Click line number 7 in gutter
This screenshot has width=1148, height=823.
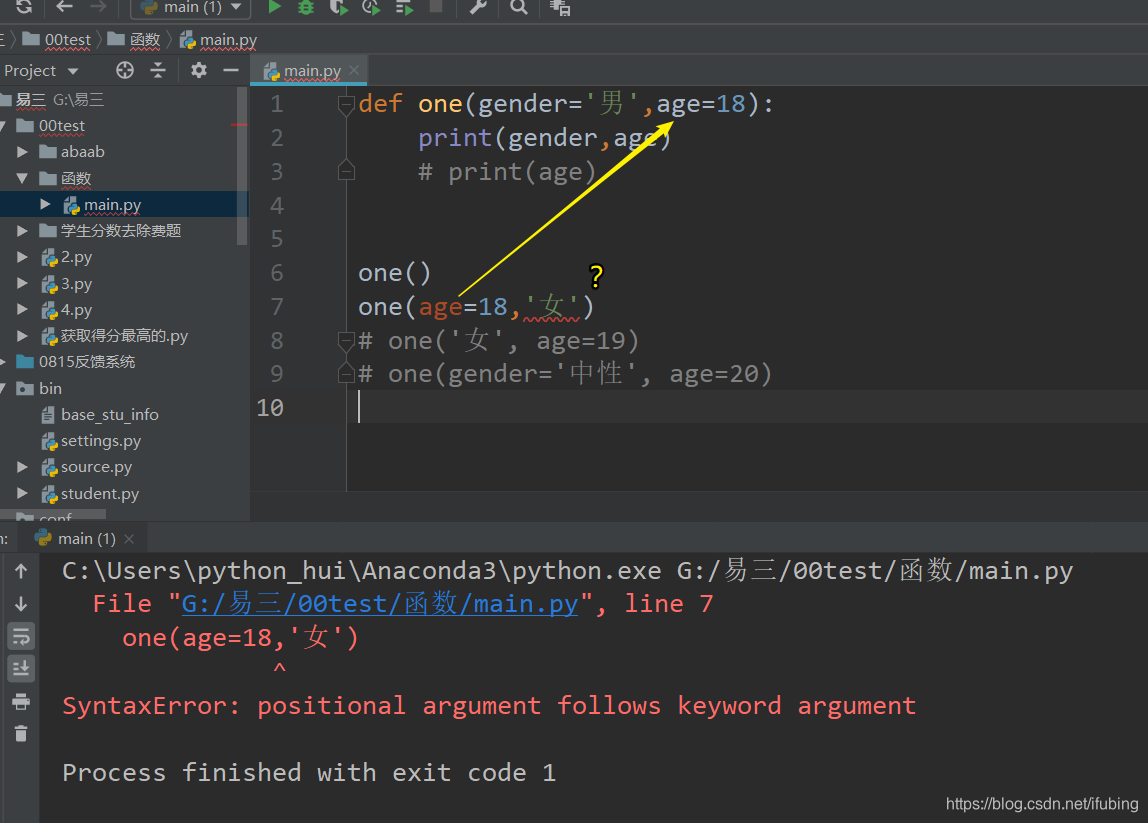277,306
